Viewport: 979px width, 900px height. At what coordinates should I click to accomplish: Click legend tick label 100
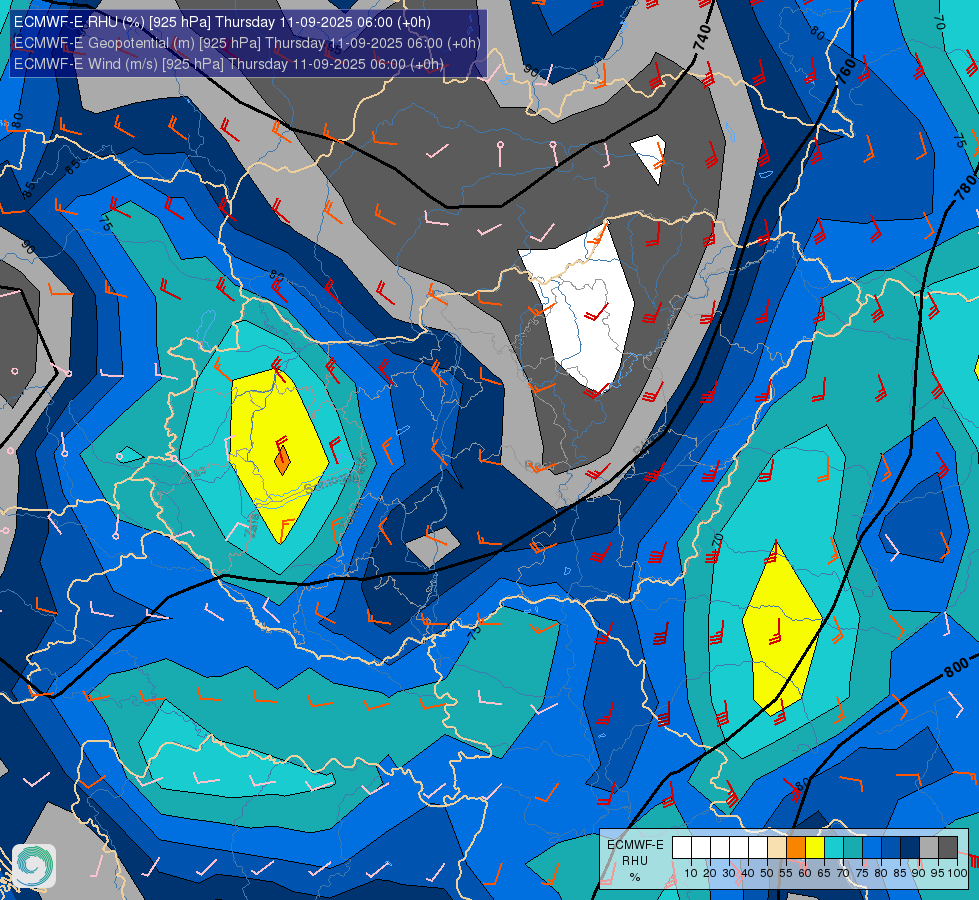[958, 873]
